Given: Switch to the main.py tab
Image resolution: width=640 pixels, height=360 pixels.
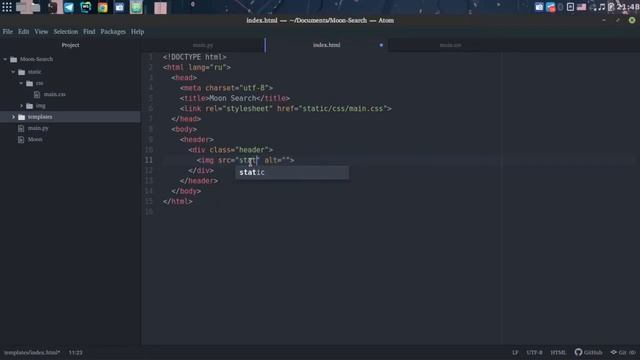Looking at the screenshot, I should tap(203, 45).
